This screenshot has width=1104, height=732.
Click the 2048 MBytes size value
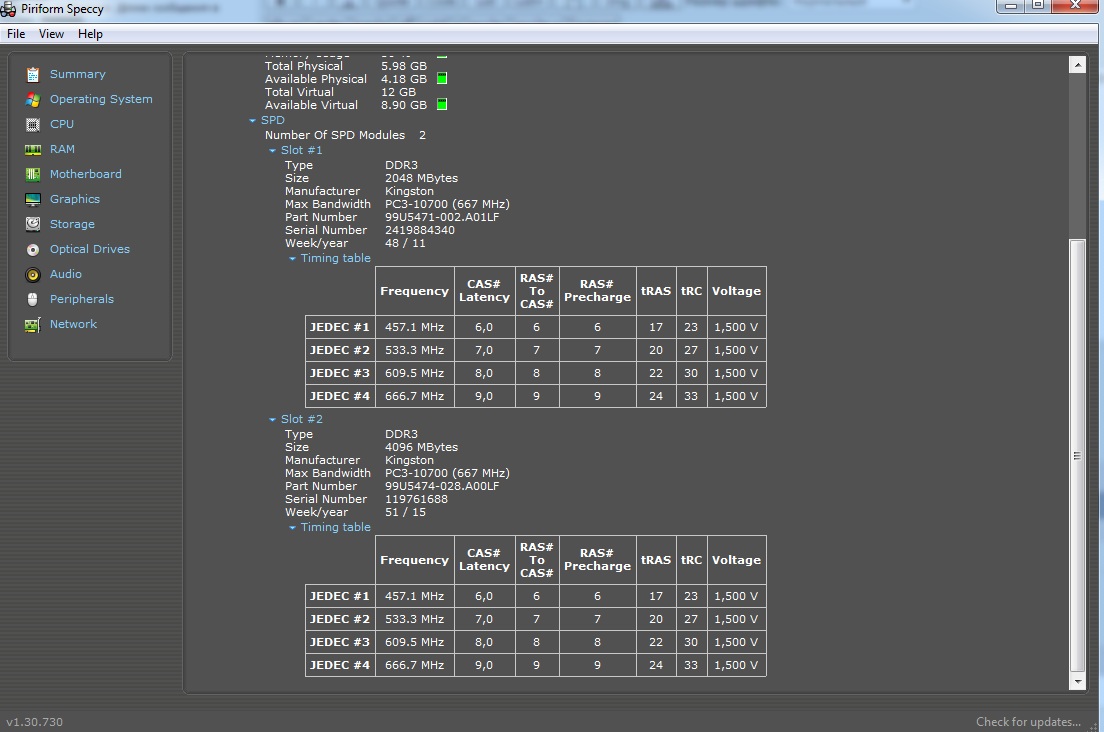pyautogui.click(x=421, y=178)
